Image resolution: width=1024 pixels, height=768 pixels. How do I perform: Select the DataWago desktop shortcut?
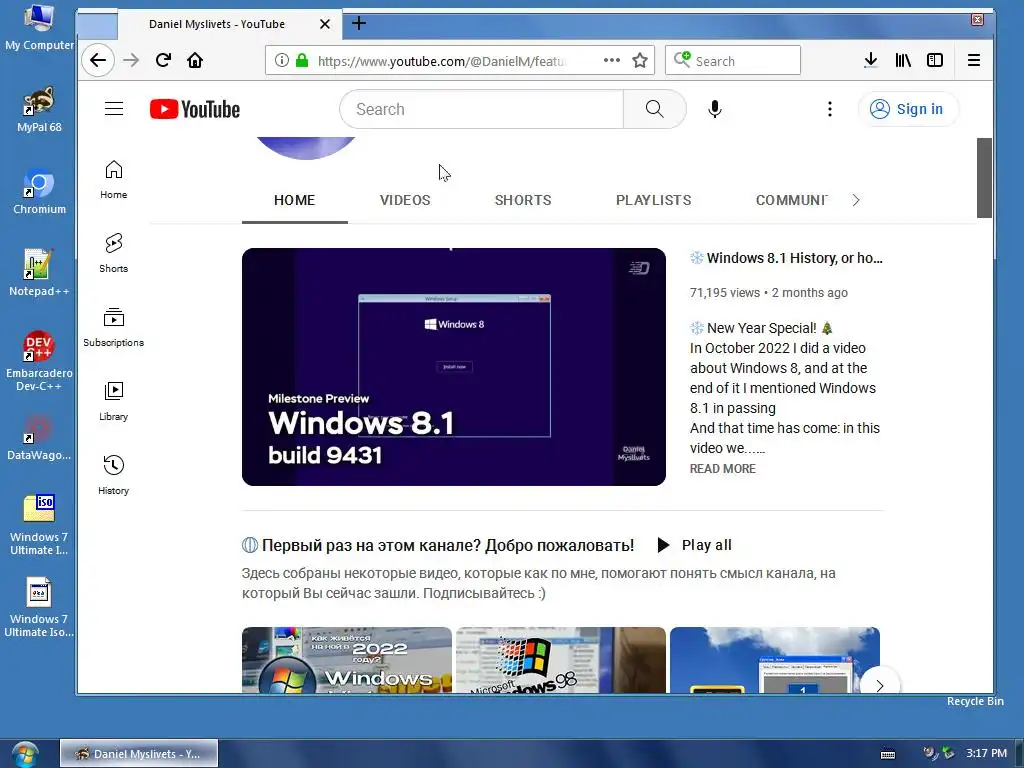pos(39,438)
